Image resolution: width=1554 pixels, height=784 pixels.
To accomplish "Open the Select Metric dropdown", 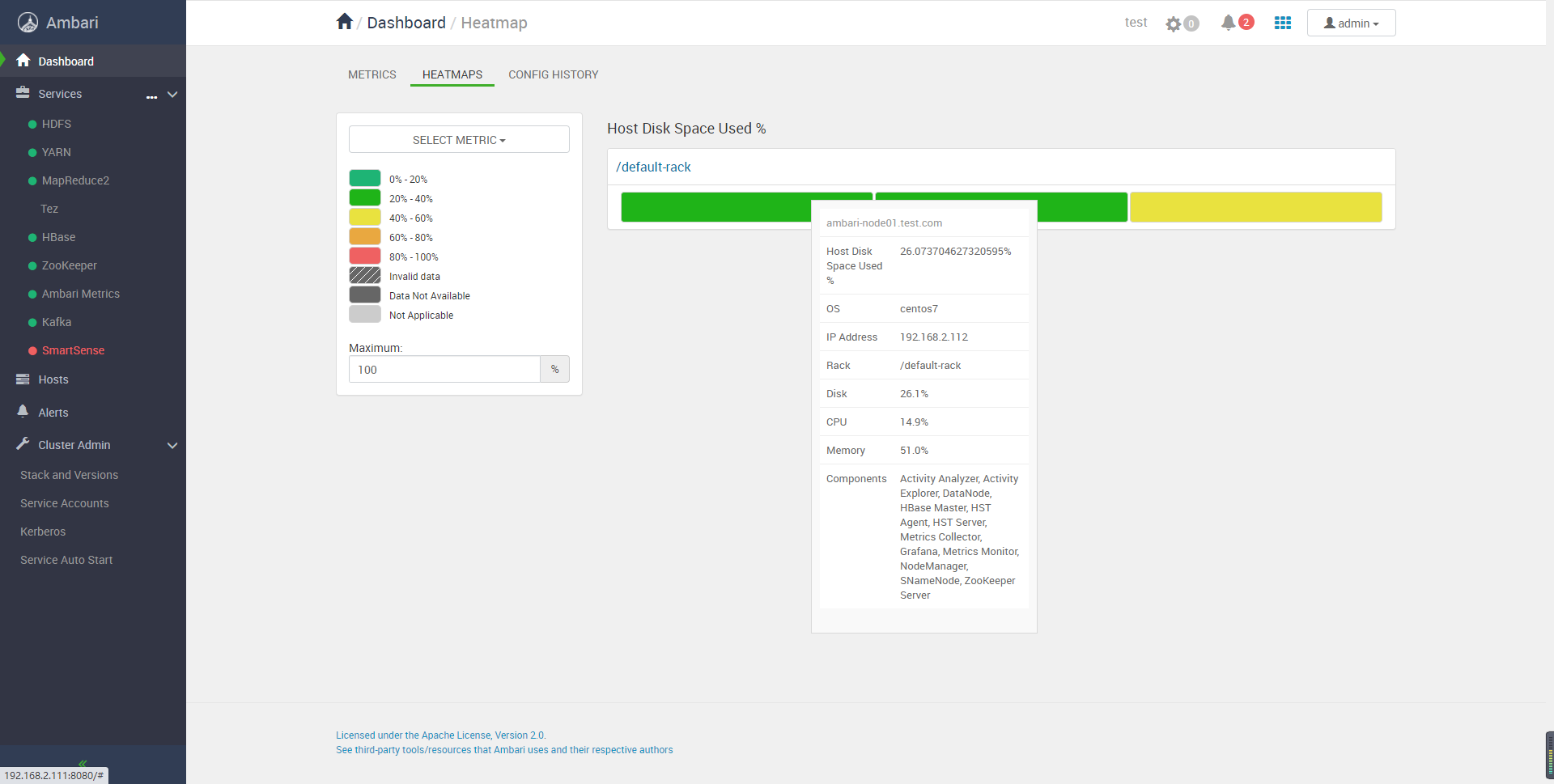I will 459,140.
